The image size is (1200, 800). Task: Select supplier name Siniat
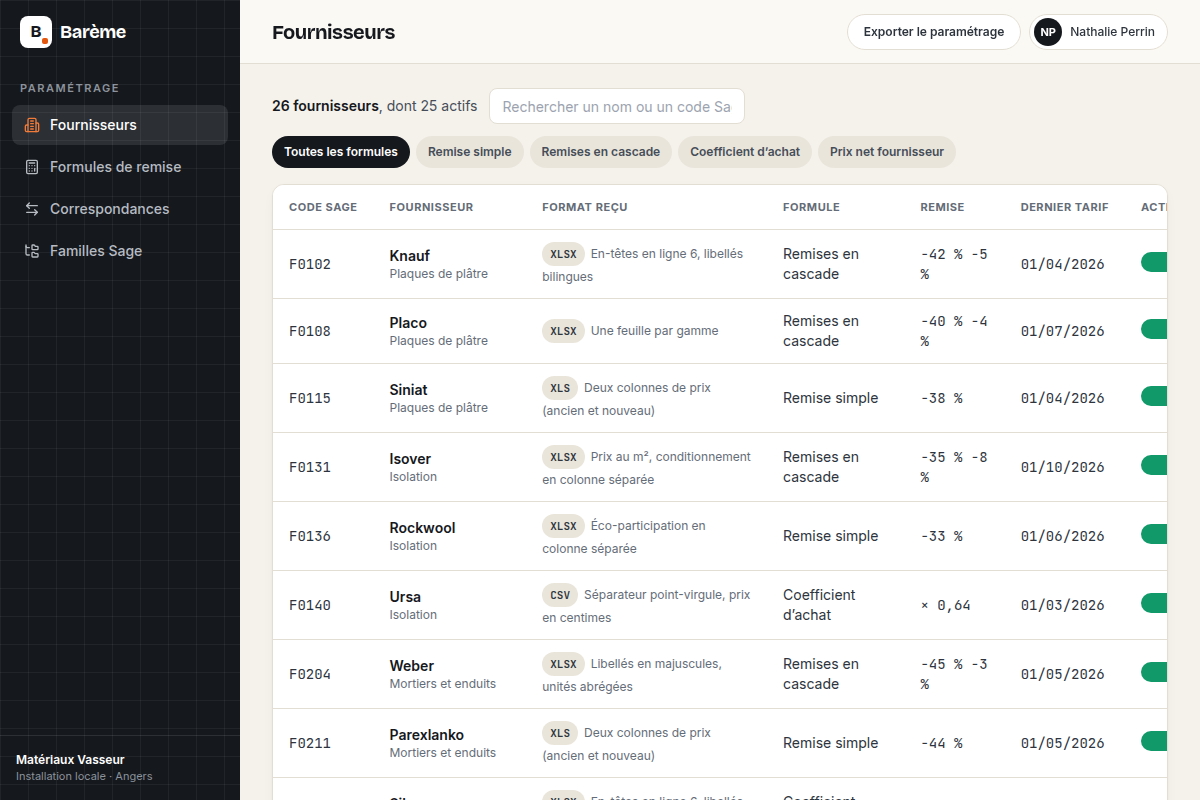[x=408, y=390]
